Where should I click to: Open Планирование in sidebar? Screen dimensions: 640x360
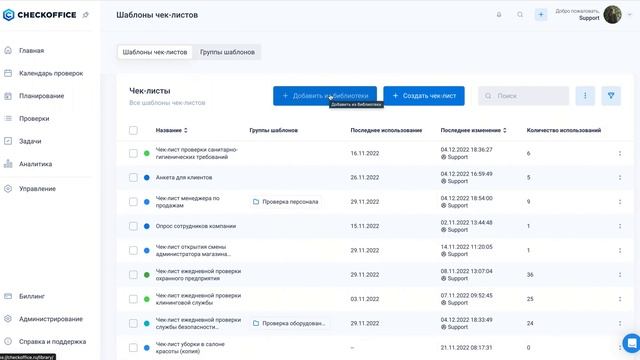[x=41, y=96]
